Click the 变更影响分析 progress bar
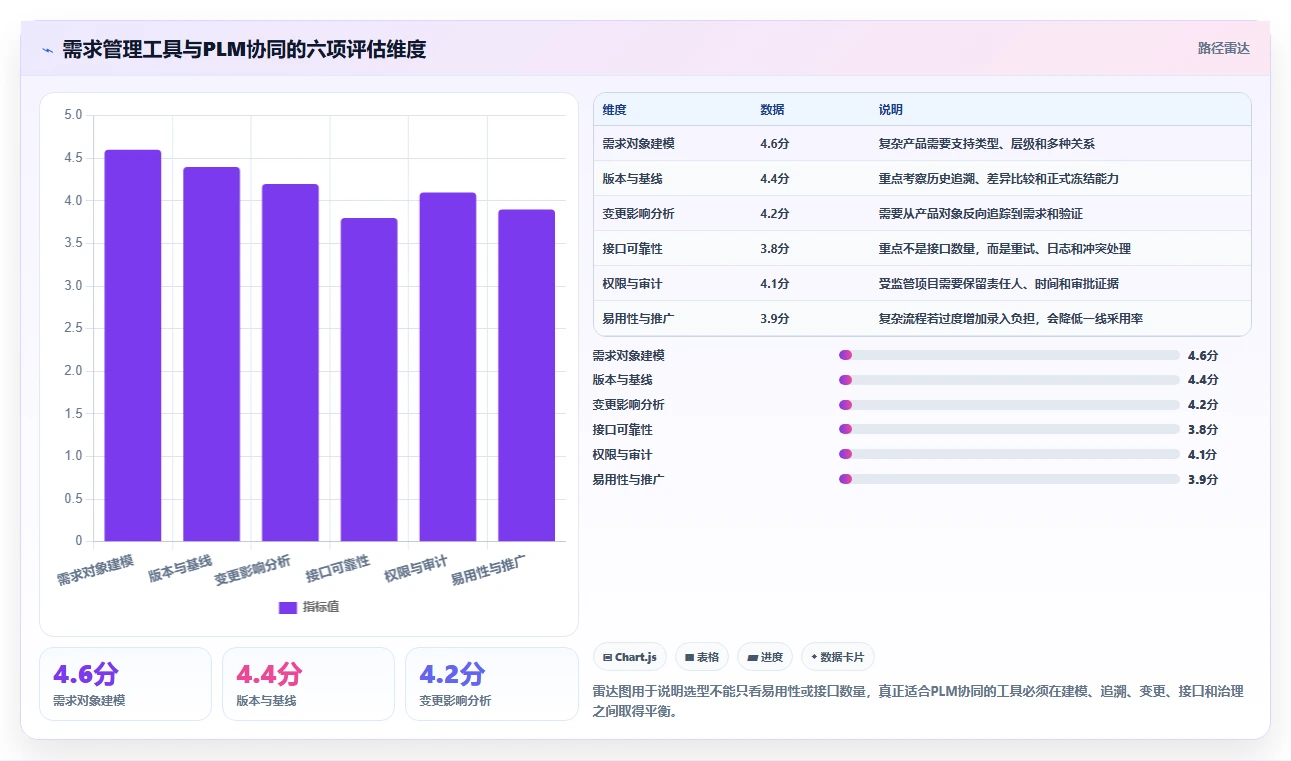The height and width of the screenshot is (761, 1291). click(x=1010, y=405)
